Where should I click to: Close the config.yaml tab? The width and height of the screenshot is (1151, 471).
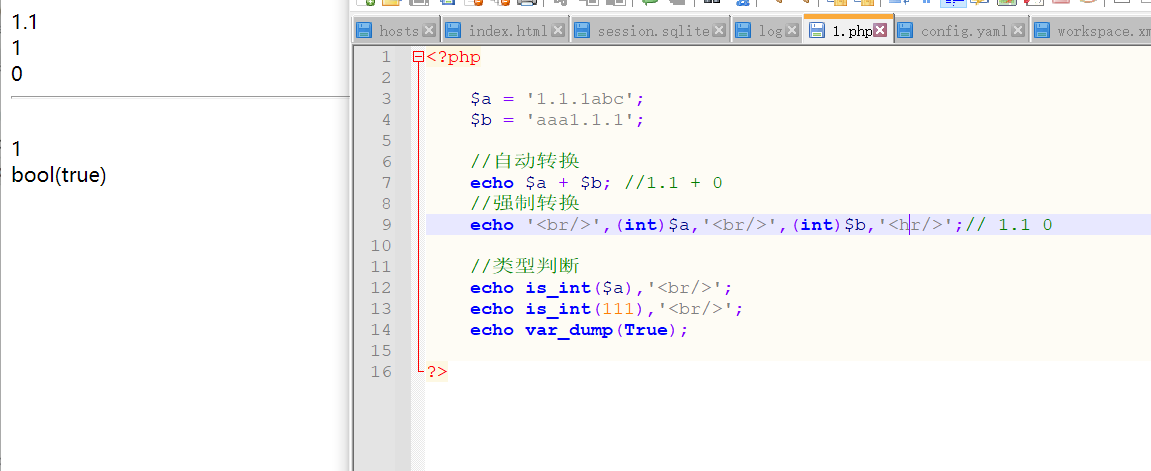click(1018, 31)
